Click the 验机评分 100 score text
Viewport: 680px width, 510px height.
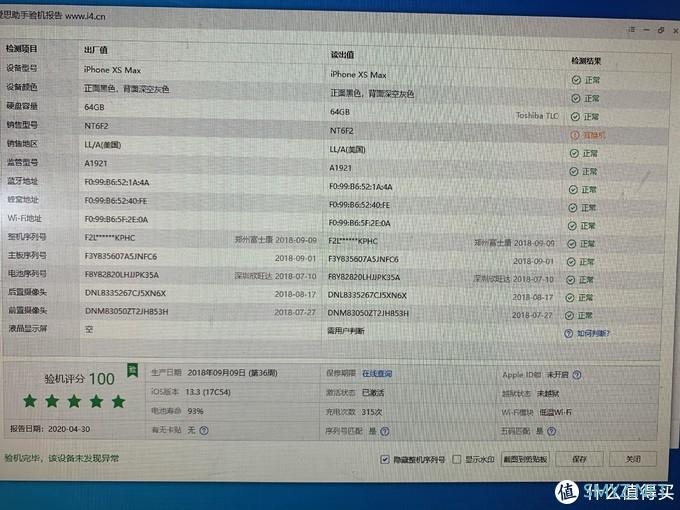click(x=79, y=379)
